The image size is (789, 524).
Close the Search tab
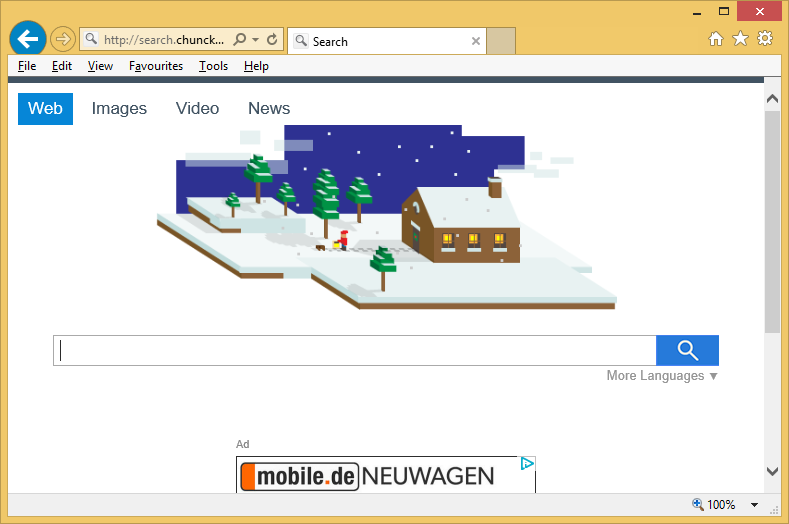pyautogui.click(x=476, y=41)
